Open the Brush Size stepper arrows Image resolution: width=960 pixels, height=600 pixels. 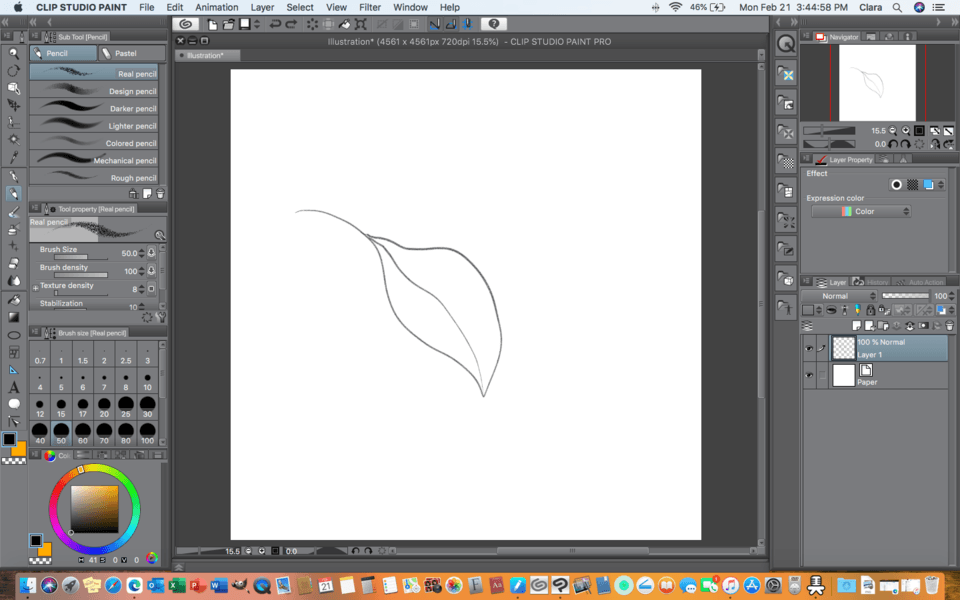coord(140,253)
